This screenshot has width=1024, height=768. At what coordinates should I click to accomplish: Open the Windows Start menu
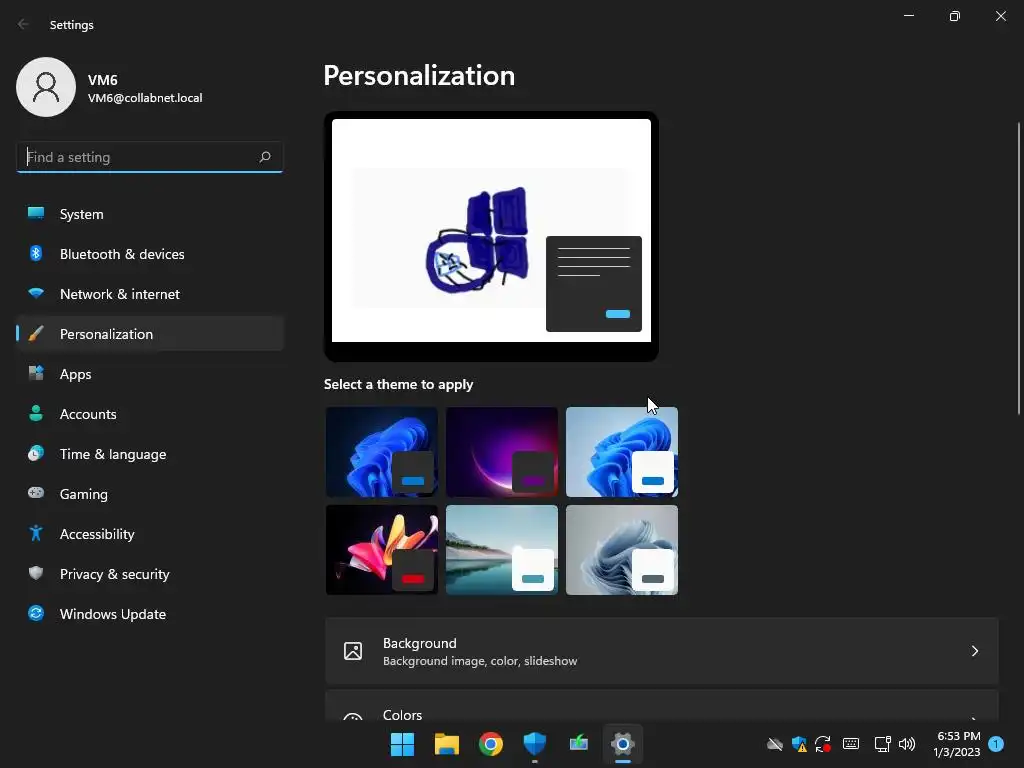point(402,744)
